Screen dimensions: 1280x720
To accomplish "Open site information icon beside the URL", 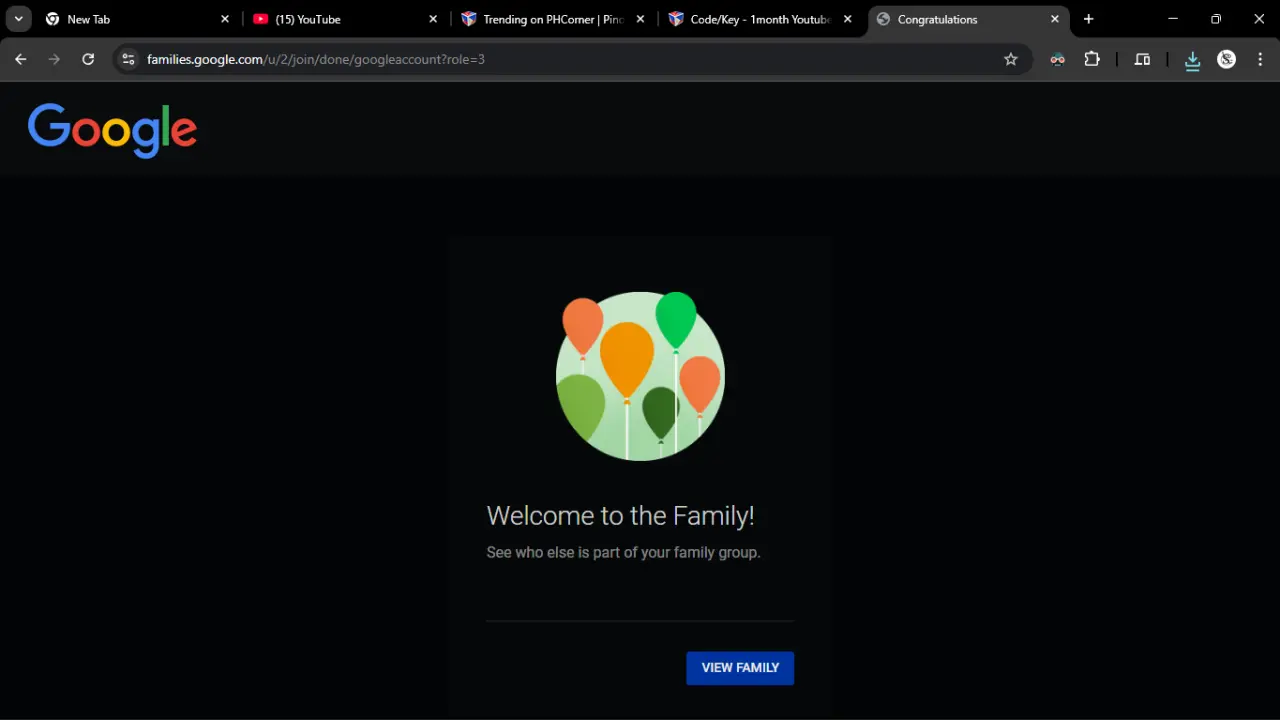I will click(x=128, y=59).
